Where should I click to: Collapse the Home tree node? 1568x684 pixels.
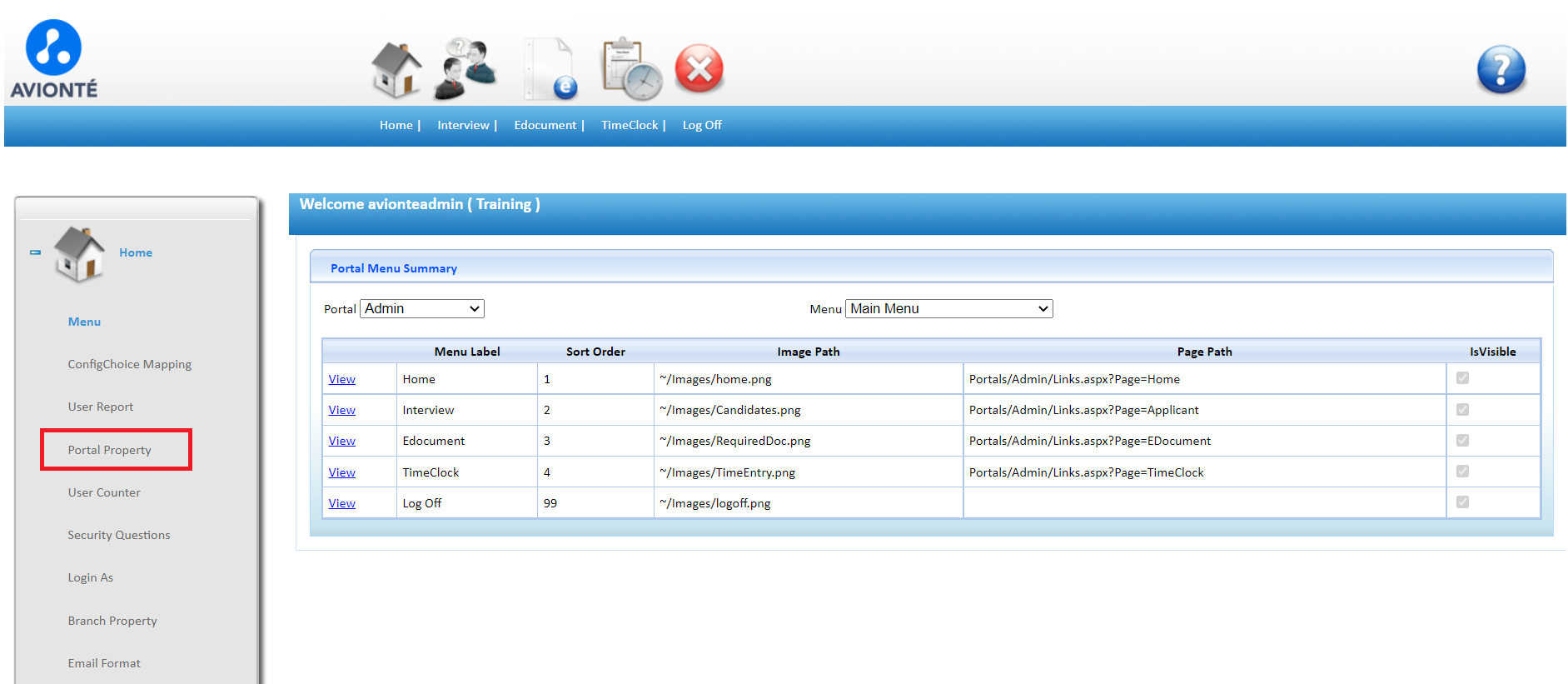point(35,252)
